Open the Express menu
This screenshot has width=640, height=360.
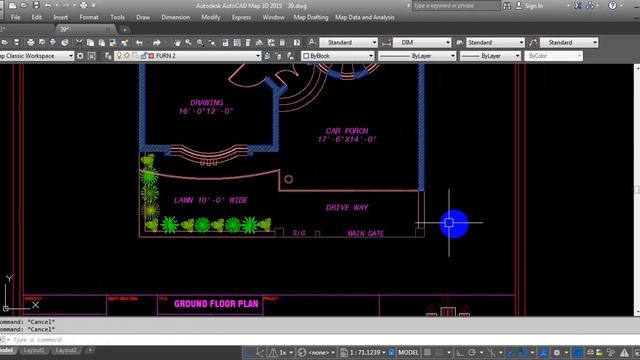[242, 18]
